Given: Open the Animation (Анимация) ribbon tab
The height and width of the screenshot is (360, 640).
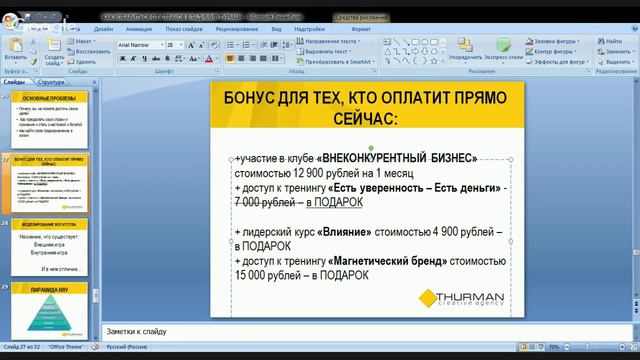Looking at the screenshot, I should (139, 29).
